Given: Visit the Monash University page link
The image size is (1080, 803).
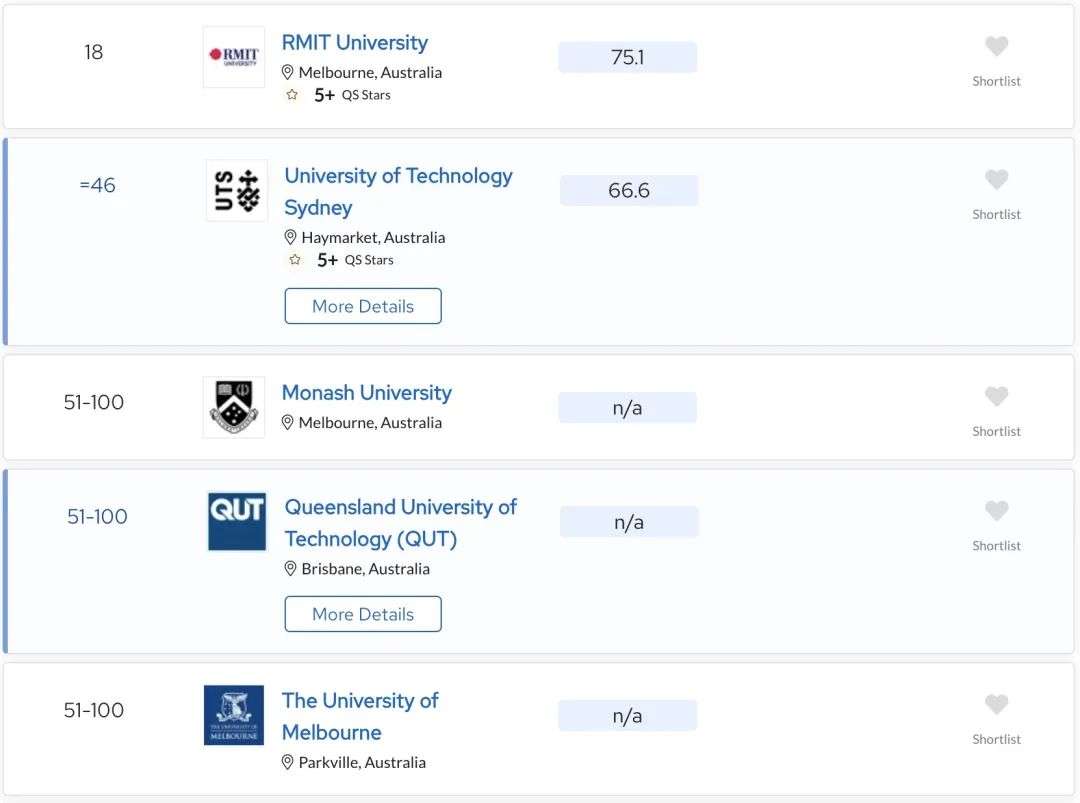Looking at the screenshot, I should click(x=366, y=393).
